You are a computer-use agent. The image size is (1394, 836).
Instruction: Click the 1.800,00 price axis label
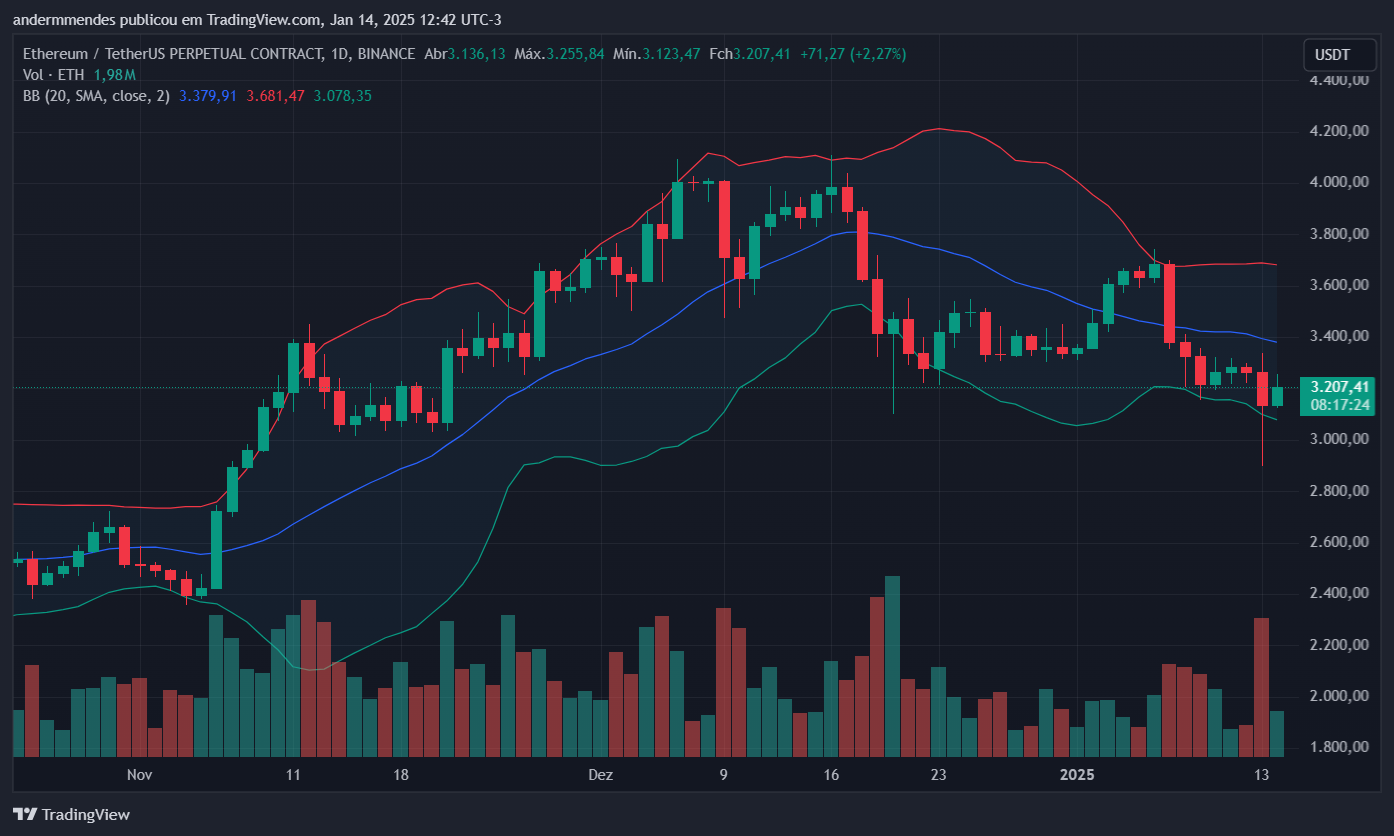pyautogui.click(x=1338, y=747)
